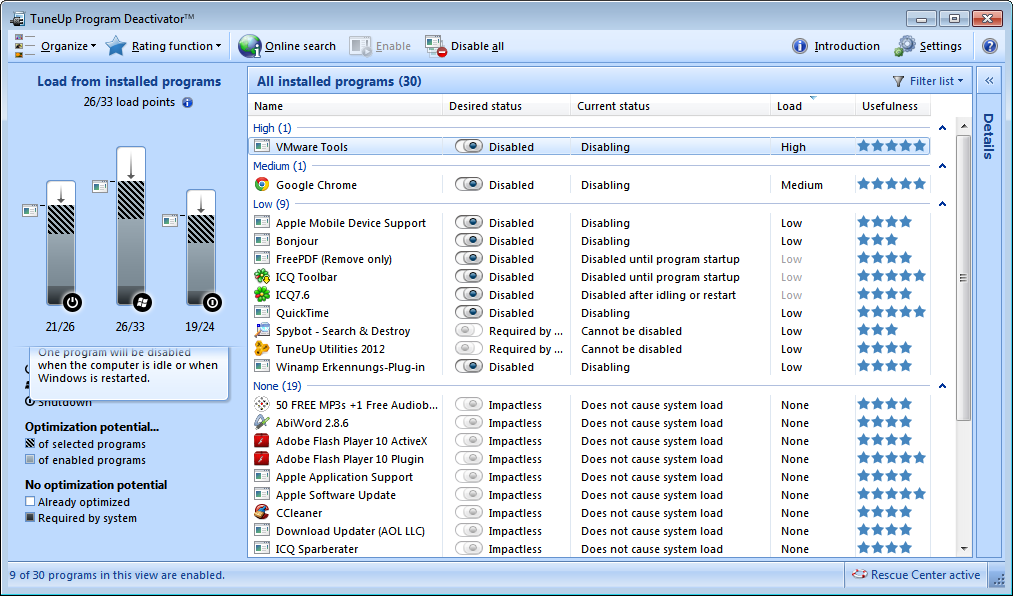Toggle ICQ Toolbar status switch

[x=468, y=277]
